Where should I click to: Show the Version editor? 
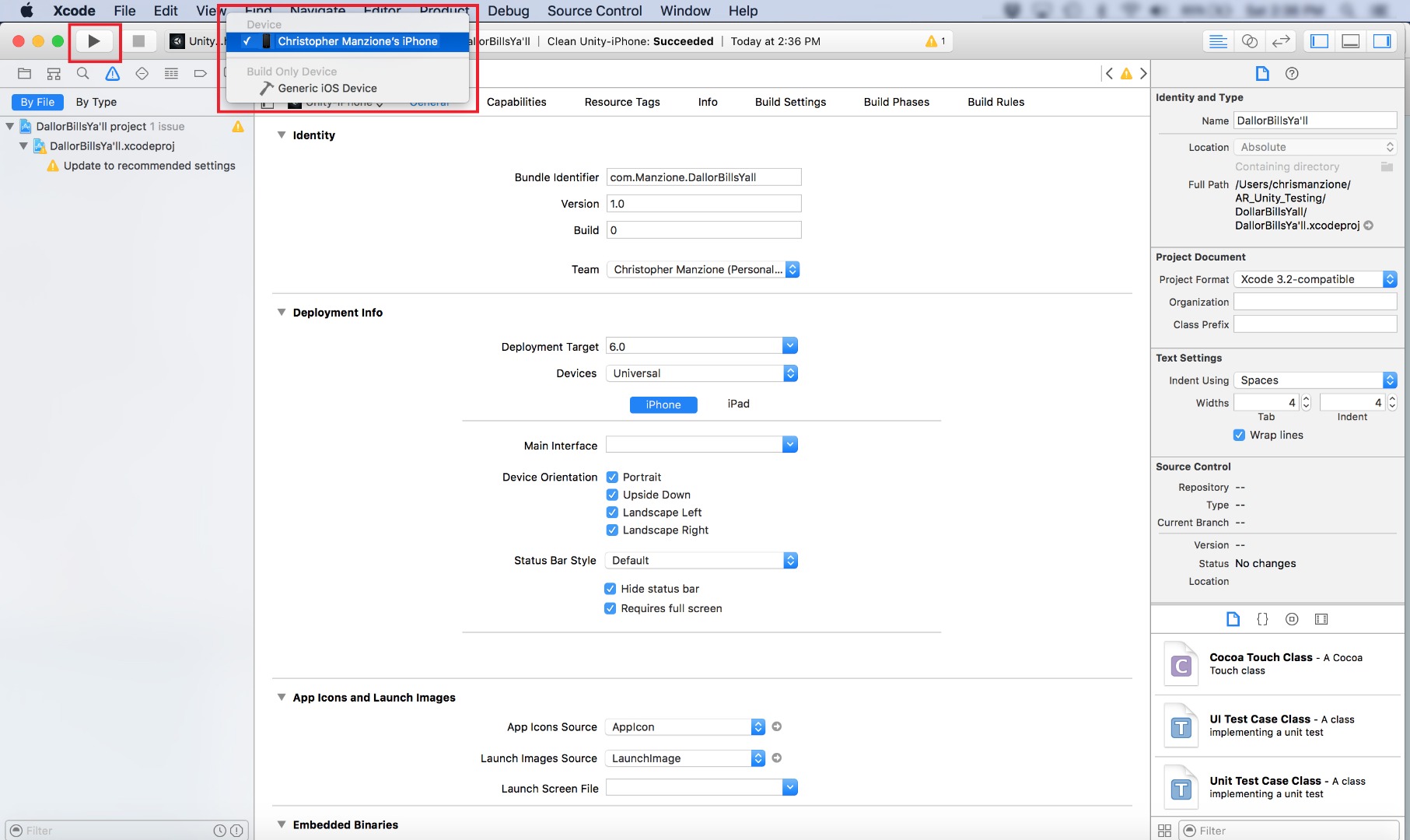tap(1281, 41)
